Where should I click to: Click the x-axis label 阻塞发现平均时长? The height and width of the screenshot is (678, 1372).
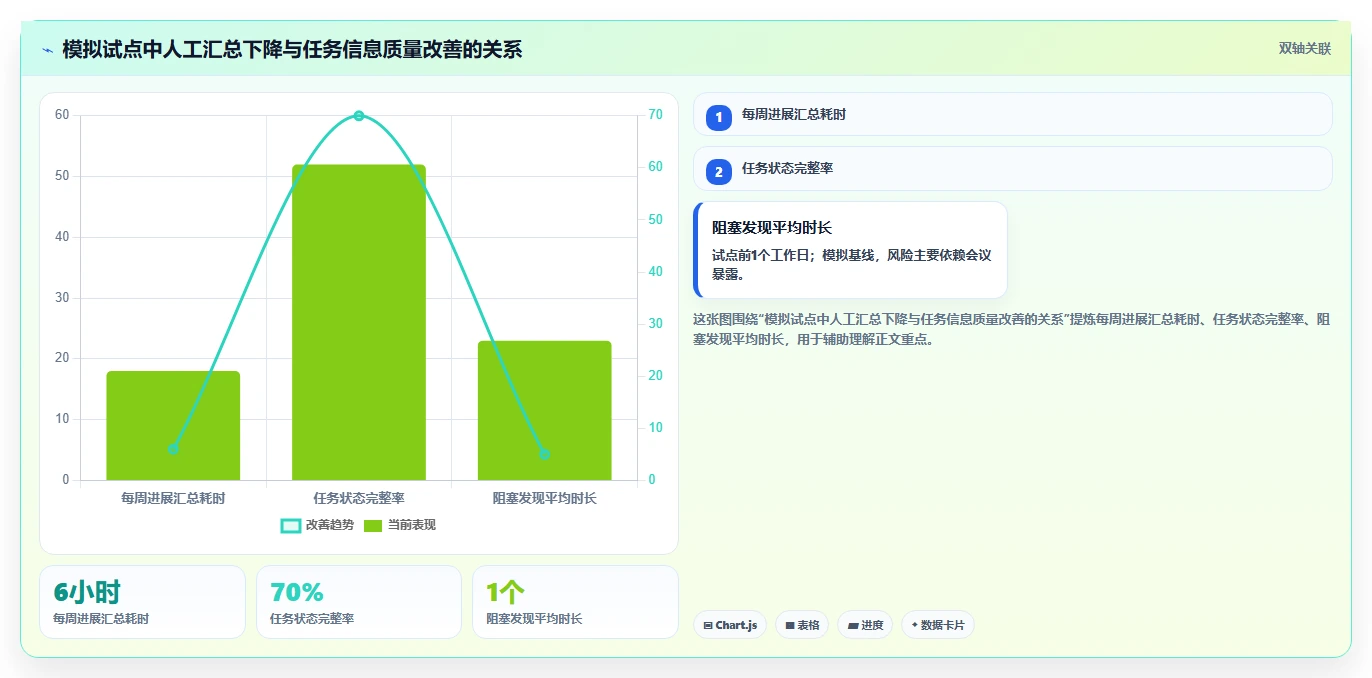(x=544, y=498)
